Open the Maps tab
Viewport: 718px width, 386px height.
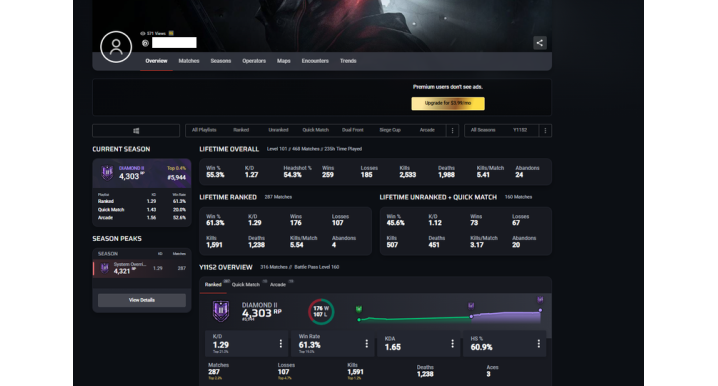(x=283, y=61)
